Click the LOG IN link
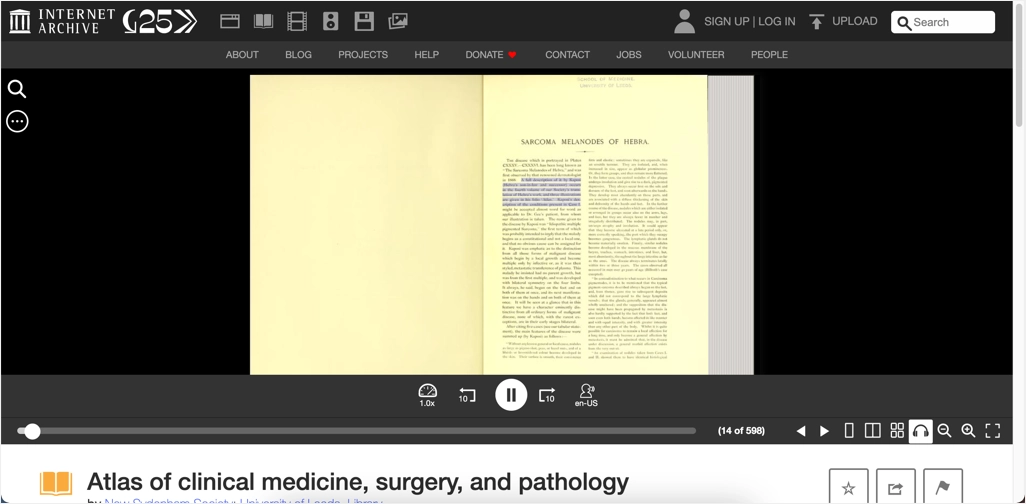The height and width of the screenshot is (504, 1026). click(777, 22)
